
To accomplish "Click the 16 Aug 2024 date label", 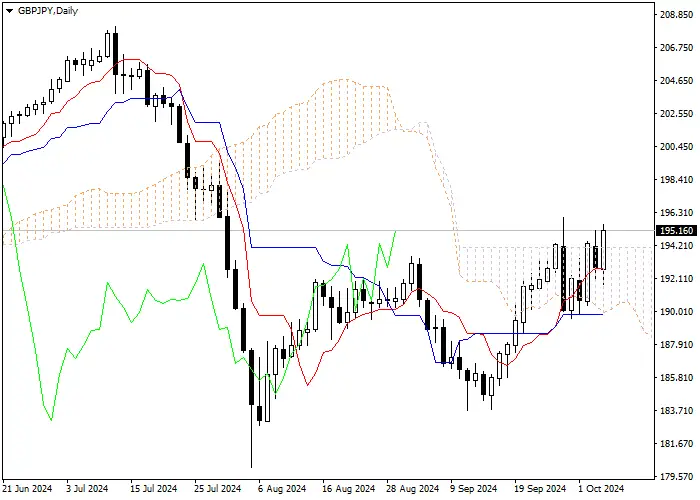I will pyautogui.click(x=349, y=489).
